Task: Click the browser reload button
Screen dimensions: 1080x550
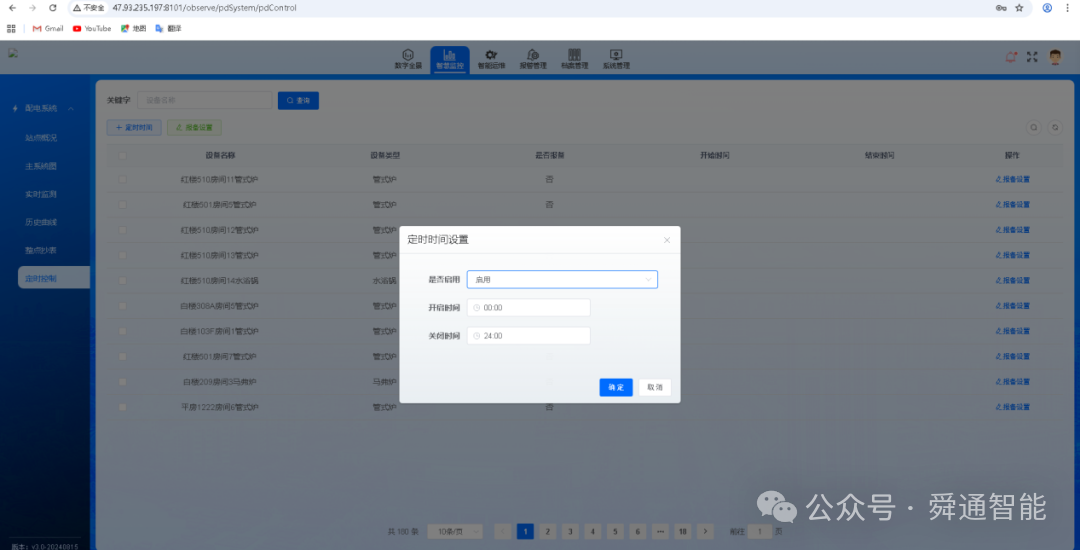Action: click(x=54, y=7)
